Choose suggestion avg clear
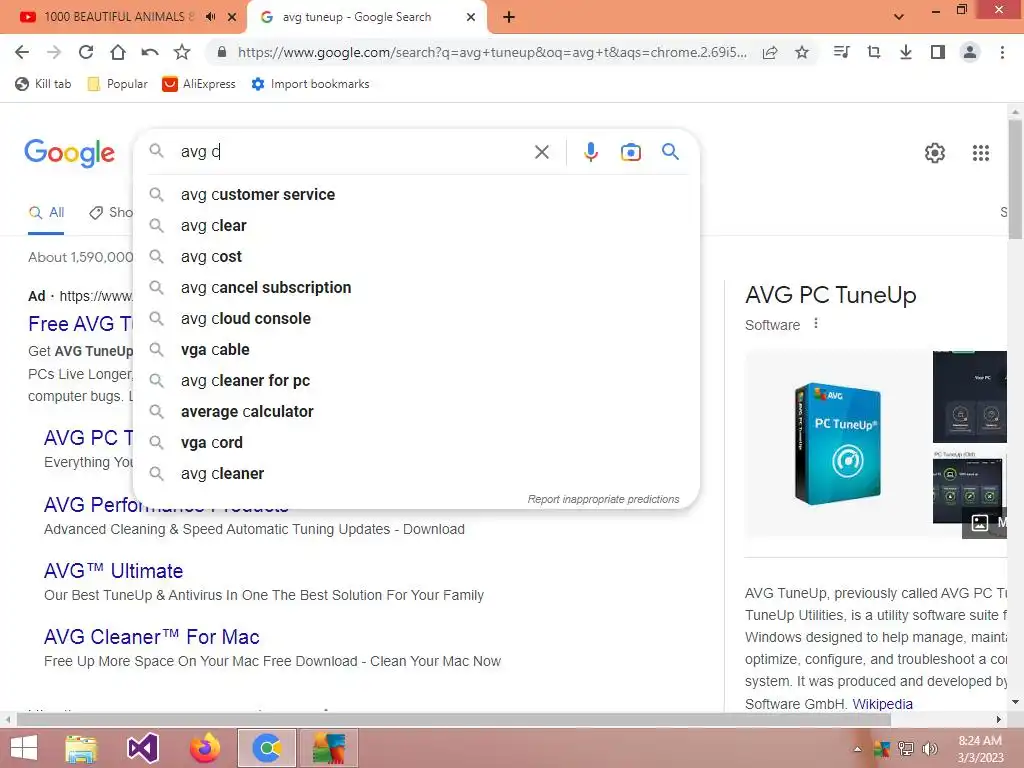Viewport: 1024px width, 768px height. pyautogui.click(x=416, y=225)
